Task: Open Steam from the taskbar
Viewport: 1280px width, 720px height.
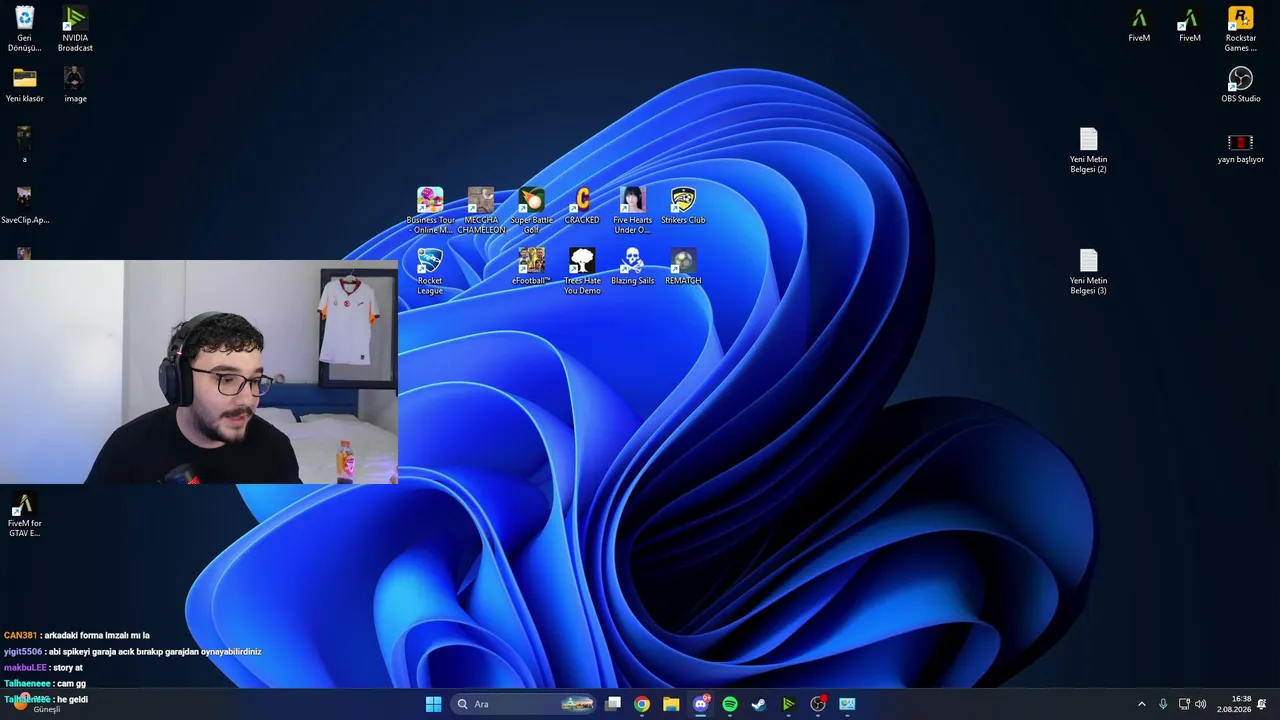Action: coord(759,704)
